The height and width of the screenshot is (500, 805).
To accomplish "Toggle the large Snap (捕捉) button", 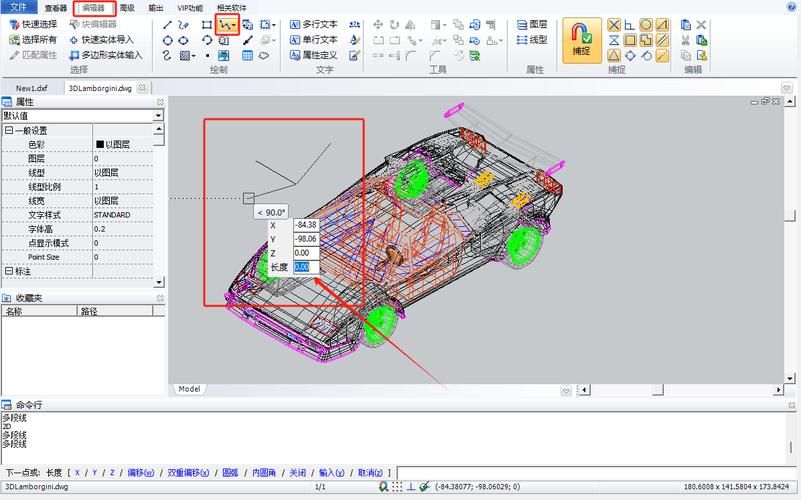I will pyautogui.click(x=582, y=41).
